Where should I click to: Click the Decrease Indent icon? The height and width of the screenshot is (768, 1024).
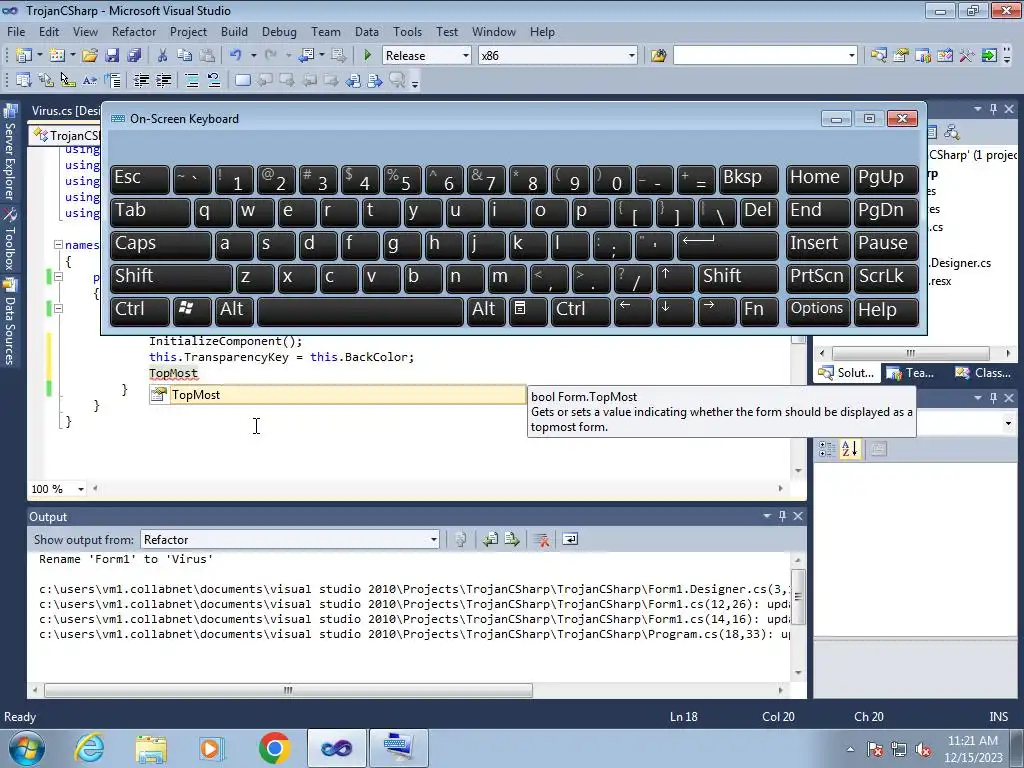pyautogui.click(x=142, y=81)
